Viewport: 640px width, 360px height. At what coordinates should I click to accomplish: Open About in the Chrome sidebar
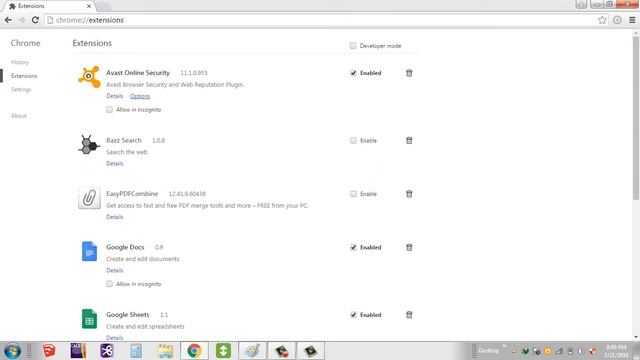(19, 116)
